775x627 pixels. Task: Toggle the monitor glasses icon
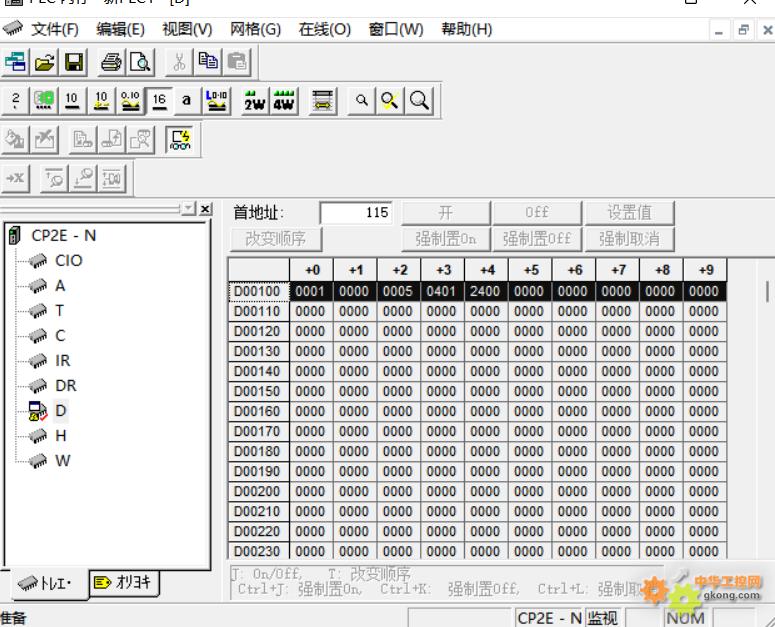pyautogui.click(x=180, y=140)
